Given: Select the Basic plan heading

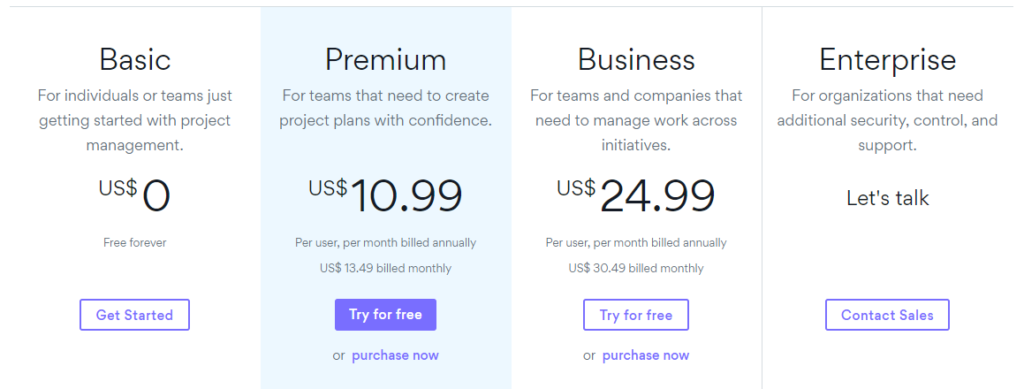Looking at the screenshot, I should 135,59.
